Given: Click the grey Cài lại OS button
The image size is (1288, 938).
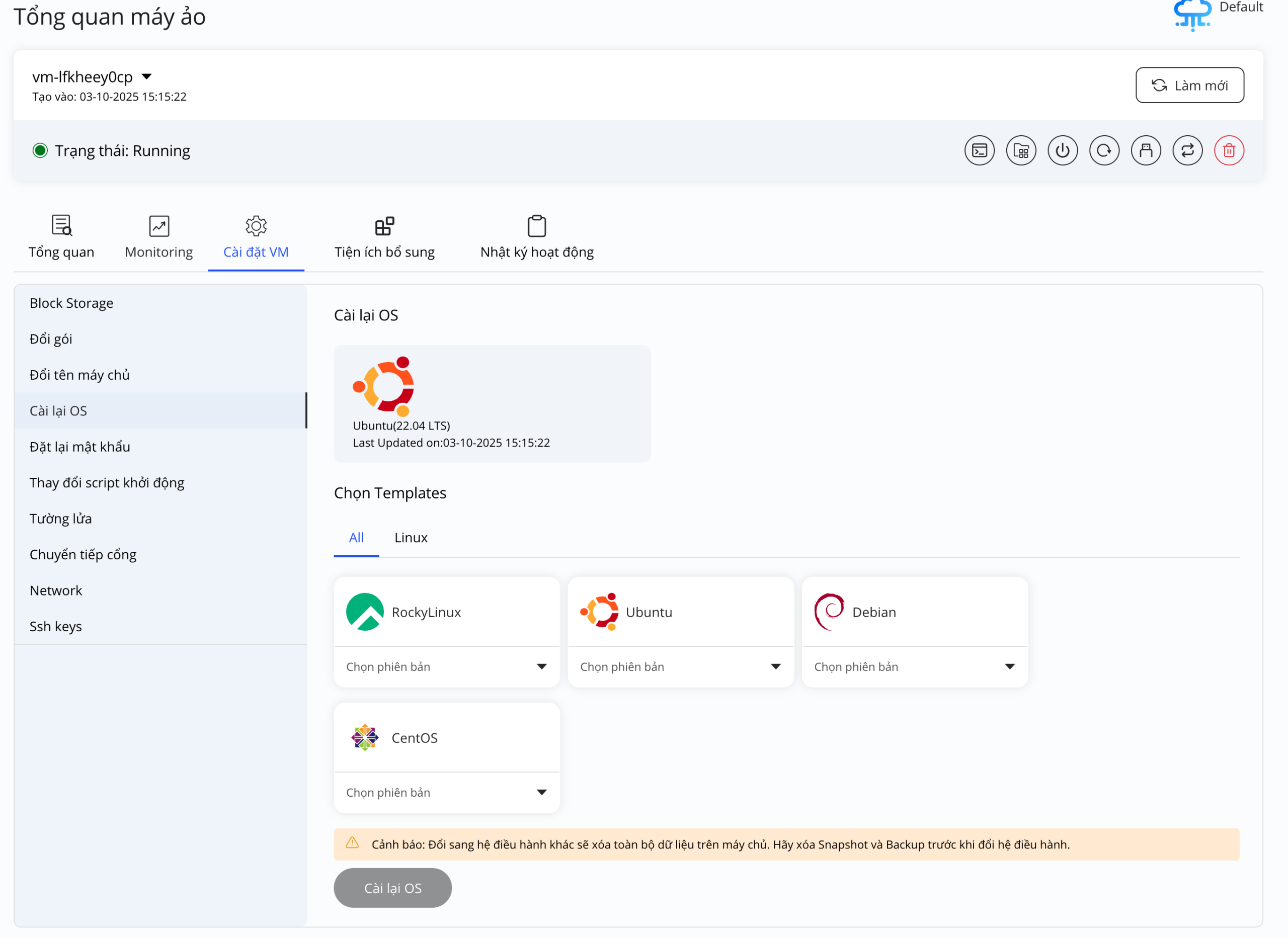Looking at the screenshot, I should pos(392,888).
